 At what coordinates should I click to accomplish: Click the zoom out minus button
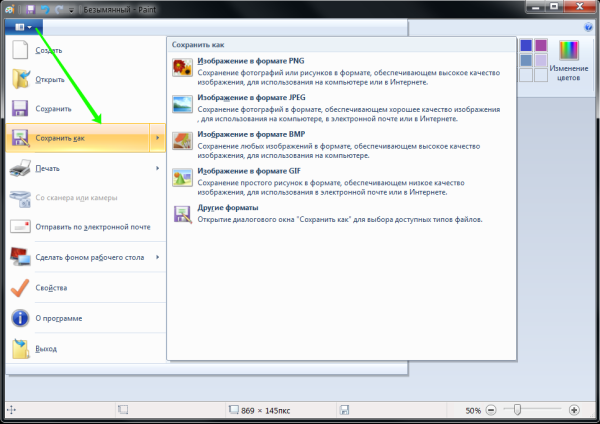pyautogui.click(x=491, y=410)
